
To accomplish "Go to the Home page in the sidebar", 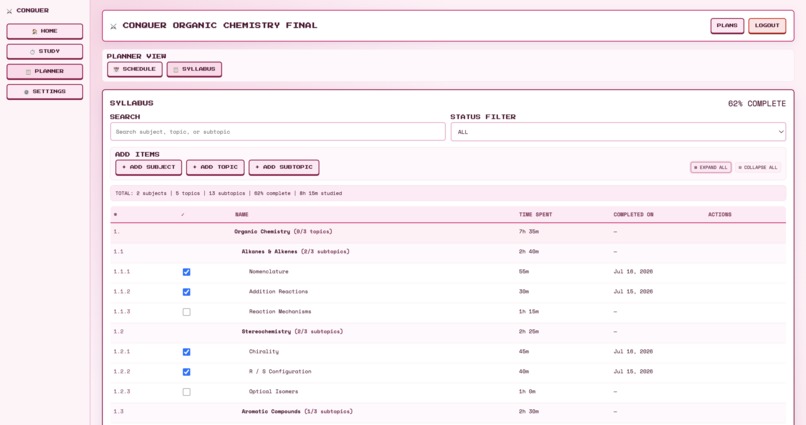I will [x=45, y=31].
